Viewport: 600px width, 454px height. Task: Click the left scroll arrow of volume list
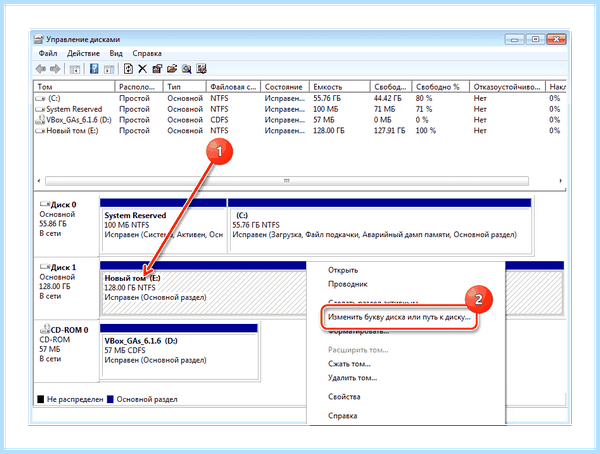39,181
